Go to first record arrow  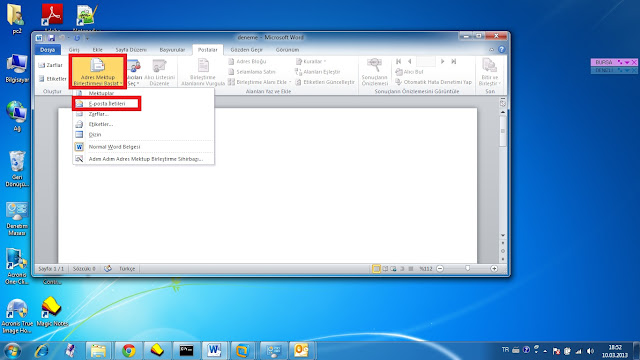[x=398, y=61]
